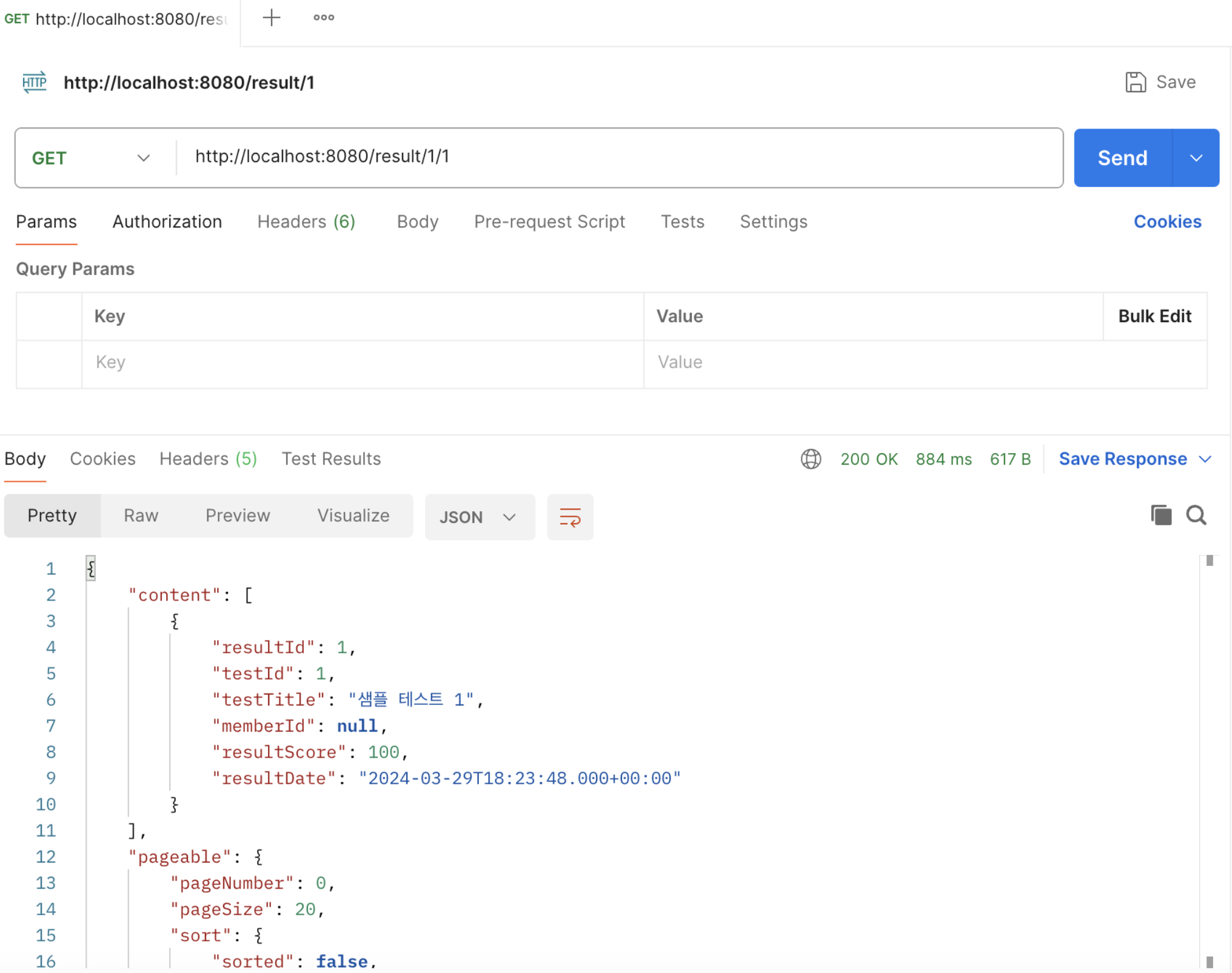Switch to response Headers (5) tab
This screenshot has height=973, width=1232.
click(208, 459)
